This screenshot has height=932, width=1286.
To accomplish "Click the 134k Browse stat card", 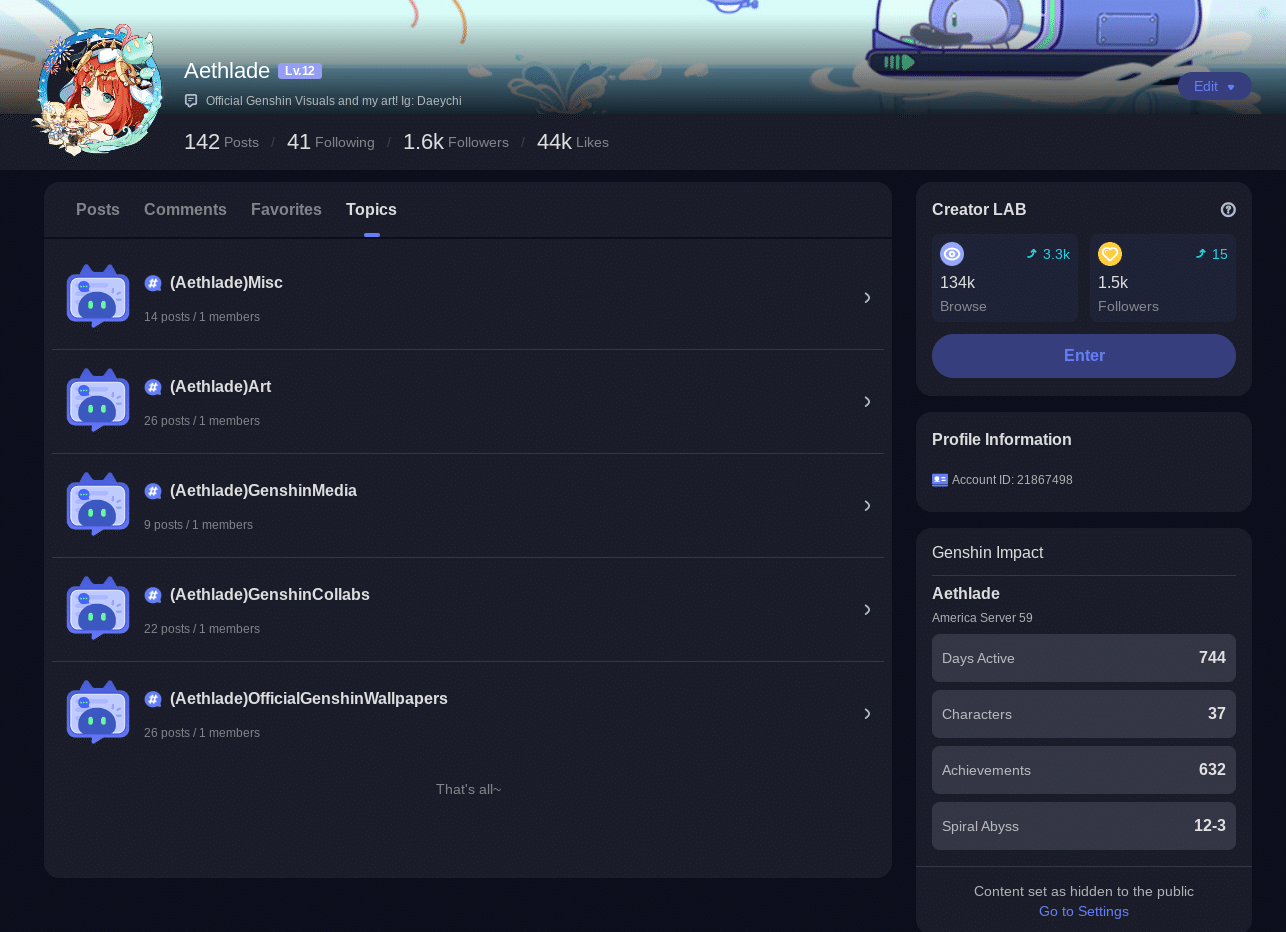I will pos(1005,278).
